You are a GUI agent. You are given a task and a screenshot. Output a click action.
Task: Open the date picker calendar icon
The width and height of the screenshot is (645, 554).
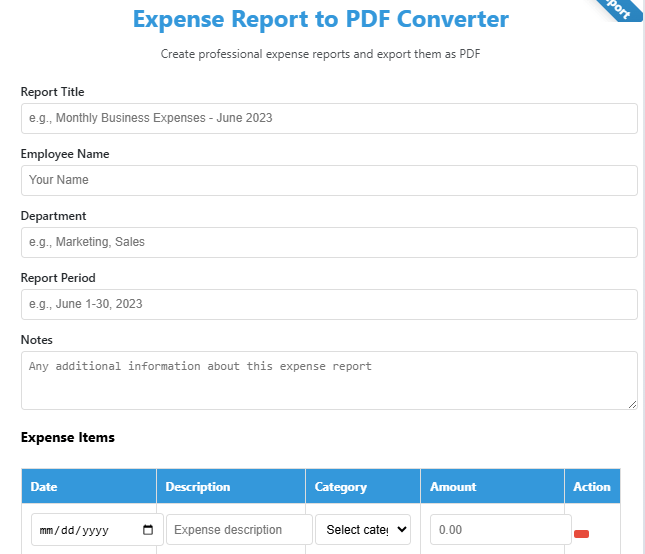tap(148, 530)
